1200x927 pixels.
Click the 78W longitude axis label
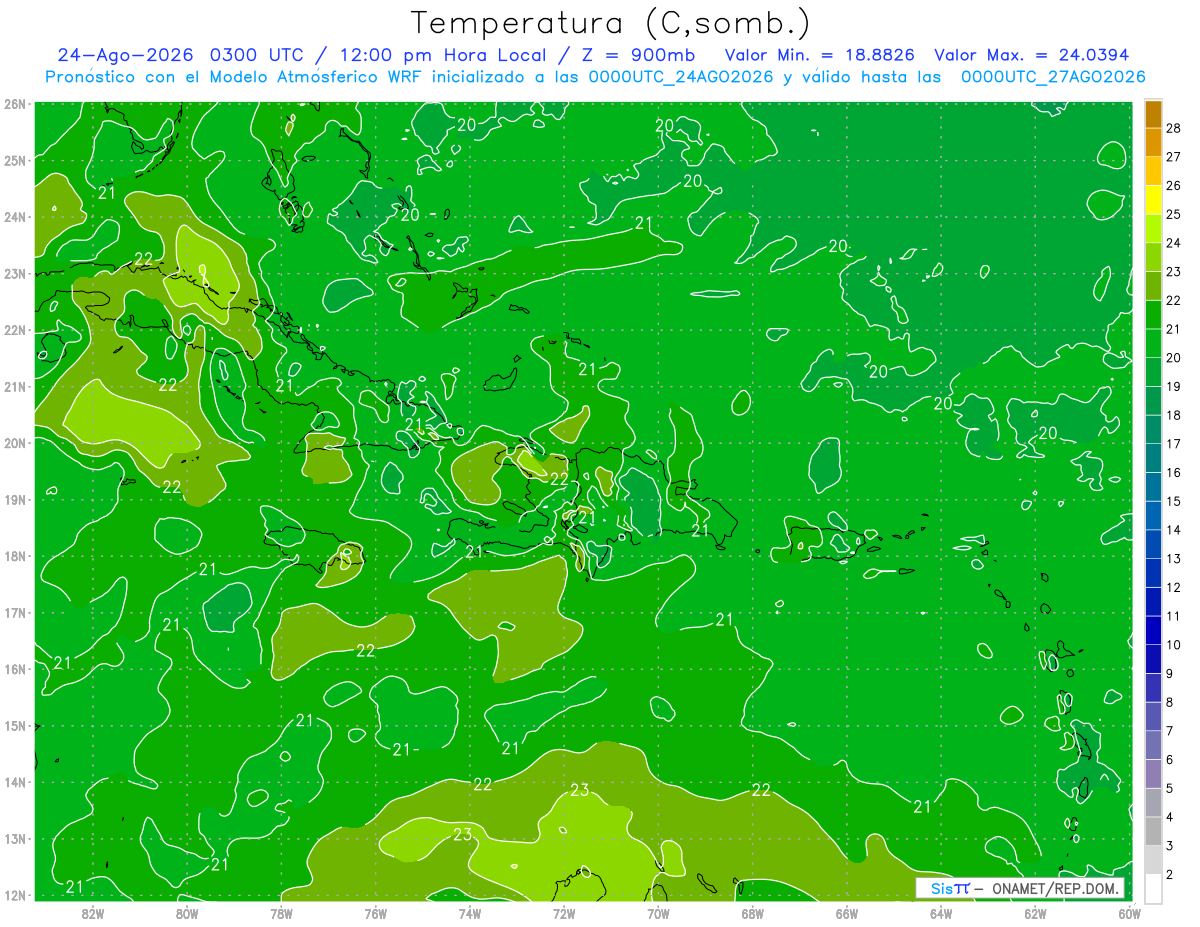pyautogui.click(x=281, y=913)
